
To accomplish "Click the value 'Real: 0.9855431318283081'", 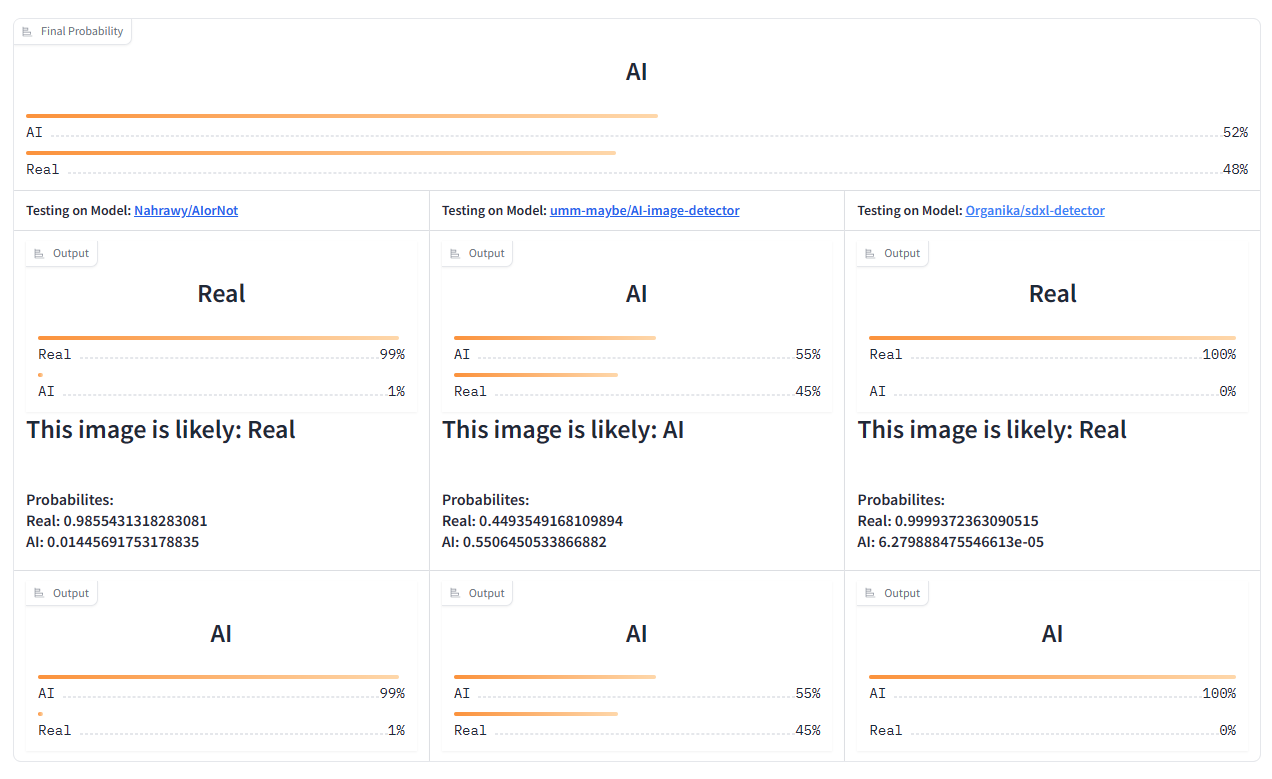I will coord(117,521).
